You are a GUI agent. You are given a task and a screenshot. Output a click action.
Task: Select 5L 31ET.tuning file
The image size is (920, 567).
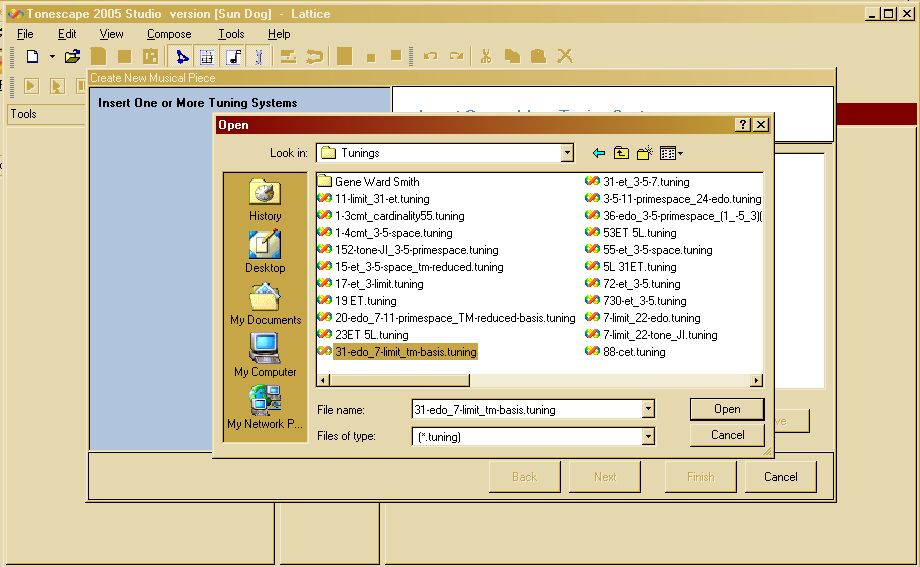[x=631, y=267]
